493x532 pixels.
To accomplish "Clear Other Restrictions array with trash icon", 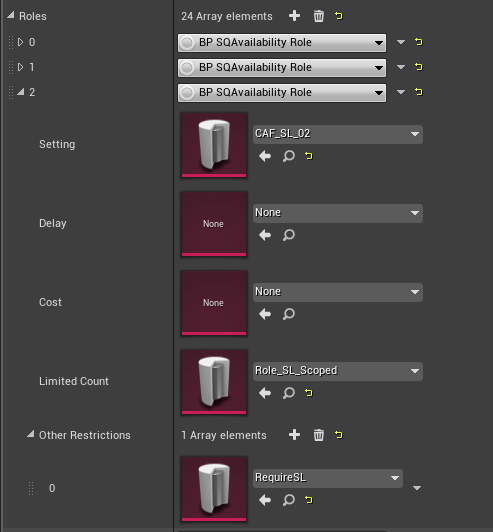I will pyautogui.click(x=318, y=435).
